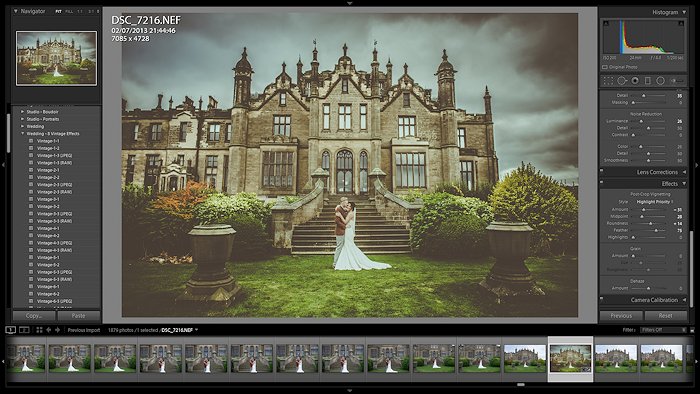
Task: Set Navigator zoom to FIT
Action: click(x=58, y=11)
